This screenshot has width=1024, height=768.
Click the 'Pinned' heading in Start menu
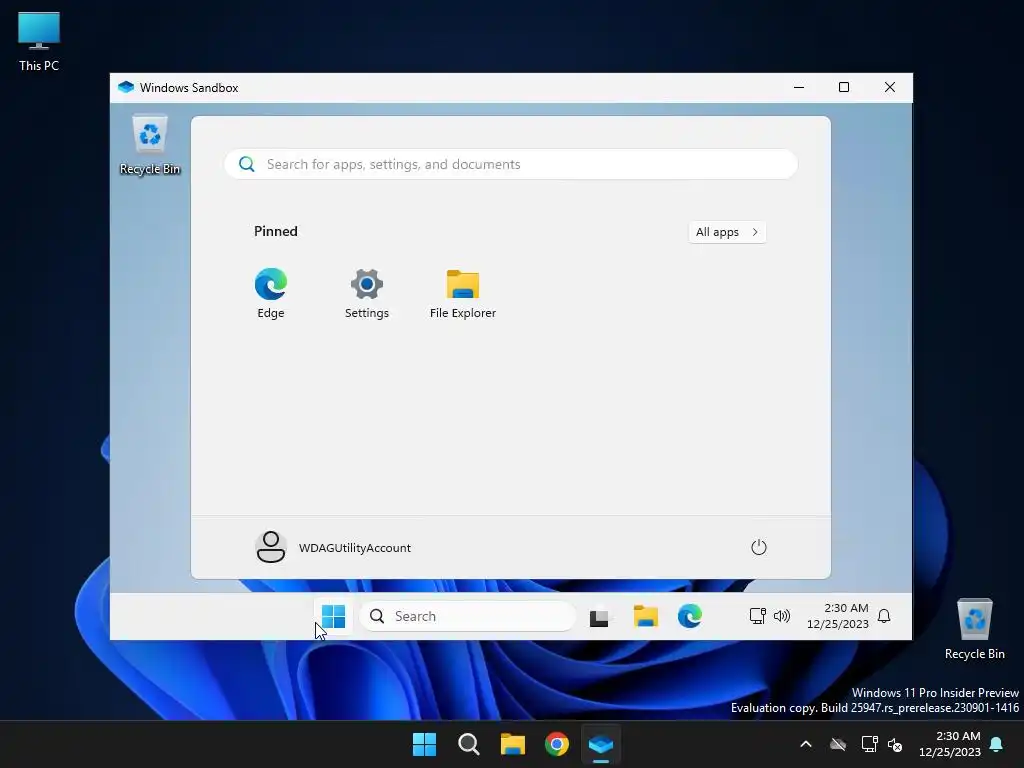coord(276,231)
